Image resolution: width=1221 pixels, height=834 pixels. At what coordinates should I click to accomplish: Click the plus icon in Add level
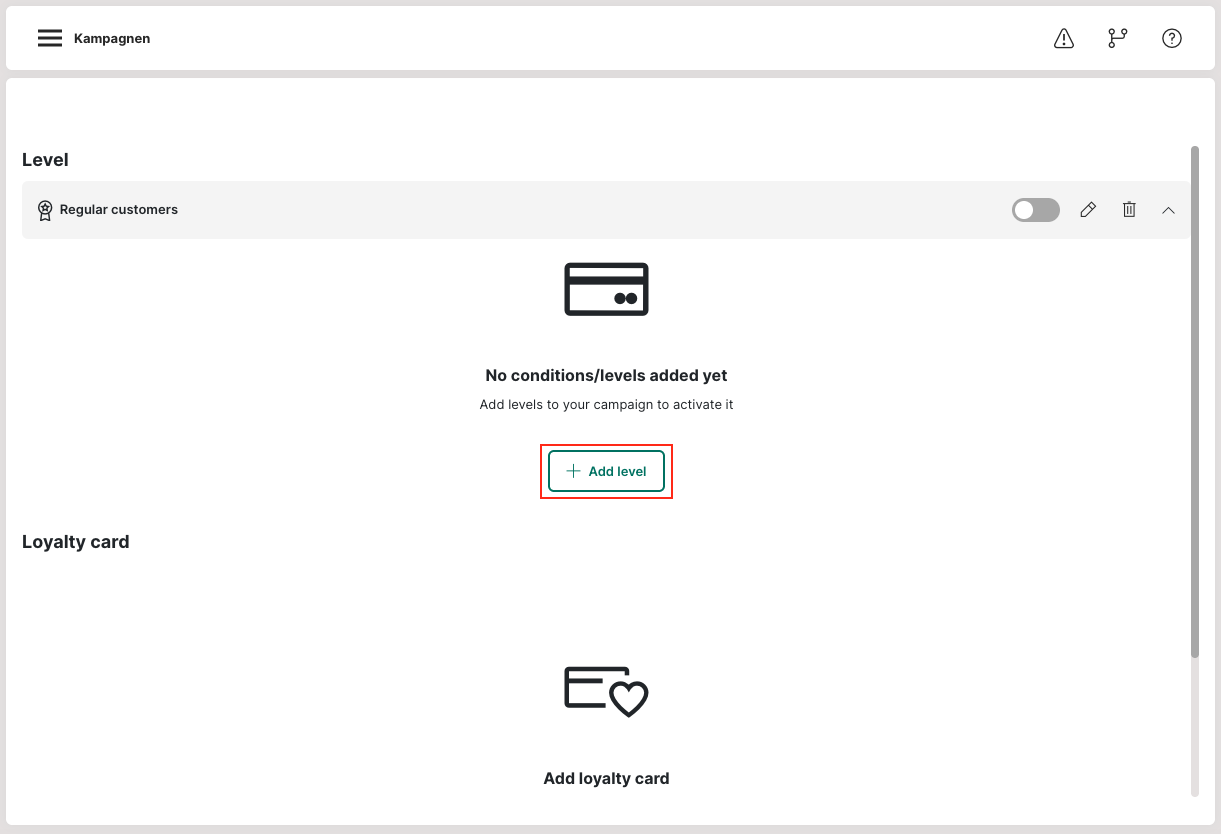click(573, 471)
